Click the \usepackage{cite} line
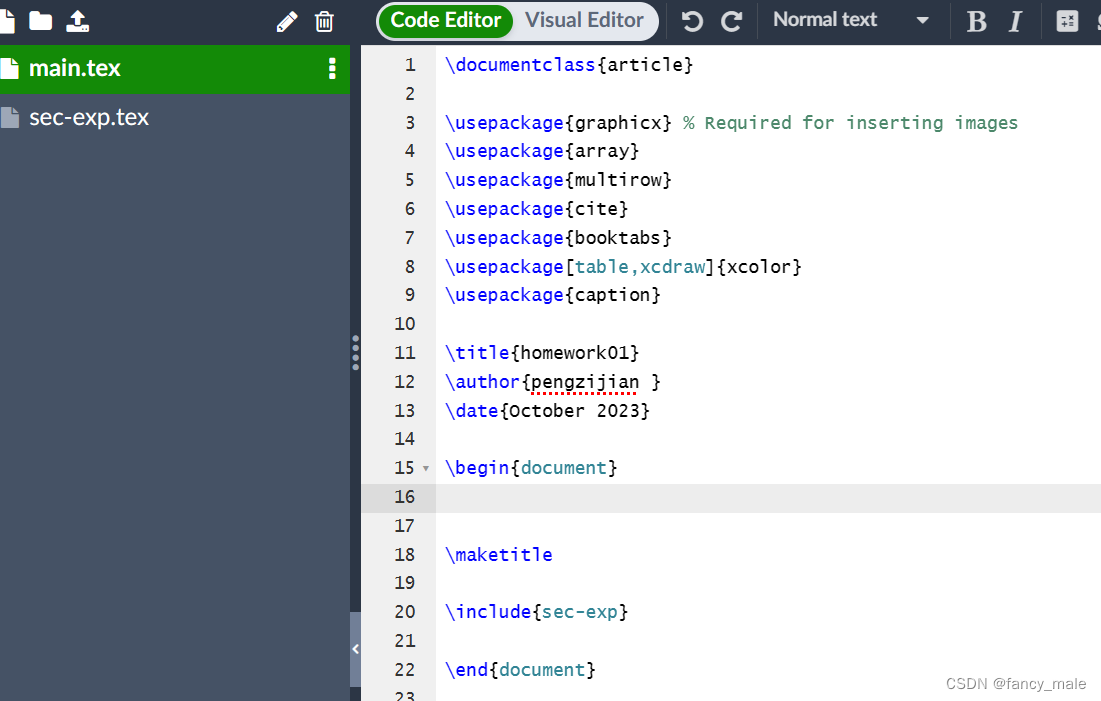This screenshot has height=701, width=1101. coord(536,209)
